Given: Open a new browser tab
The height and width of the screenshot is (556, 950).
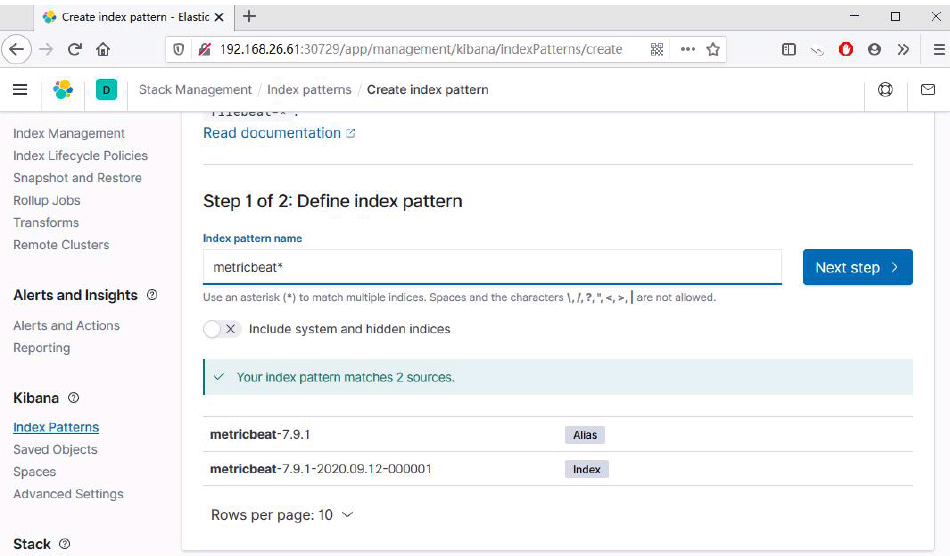Looking at the screenshot, I should click(x=249, y=16).
